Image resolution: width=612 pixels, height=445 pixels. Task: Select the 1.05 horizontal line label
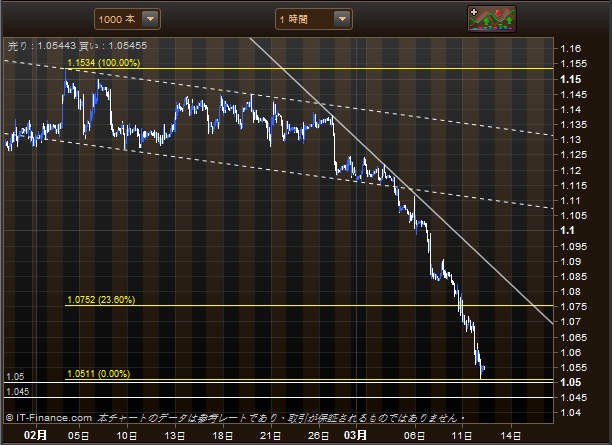tap(15, 377)
